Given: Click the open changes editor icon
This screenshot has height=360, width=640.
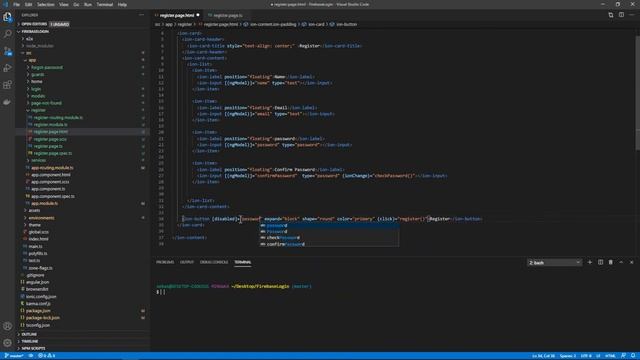Looking at the screenshot, I should pos(611,15).
